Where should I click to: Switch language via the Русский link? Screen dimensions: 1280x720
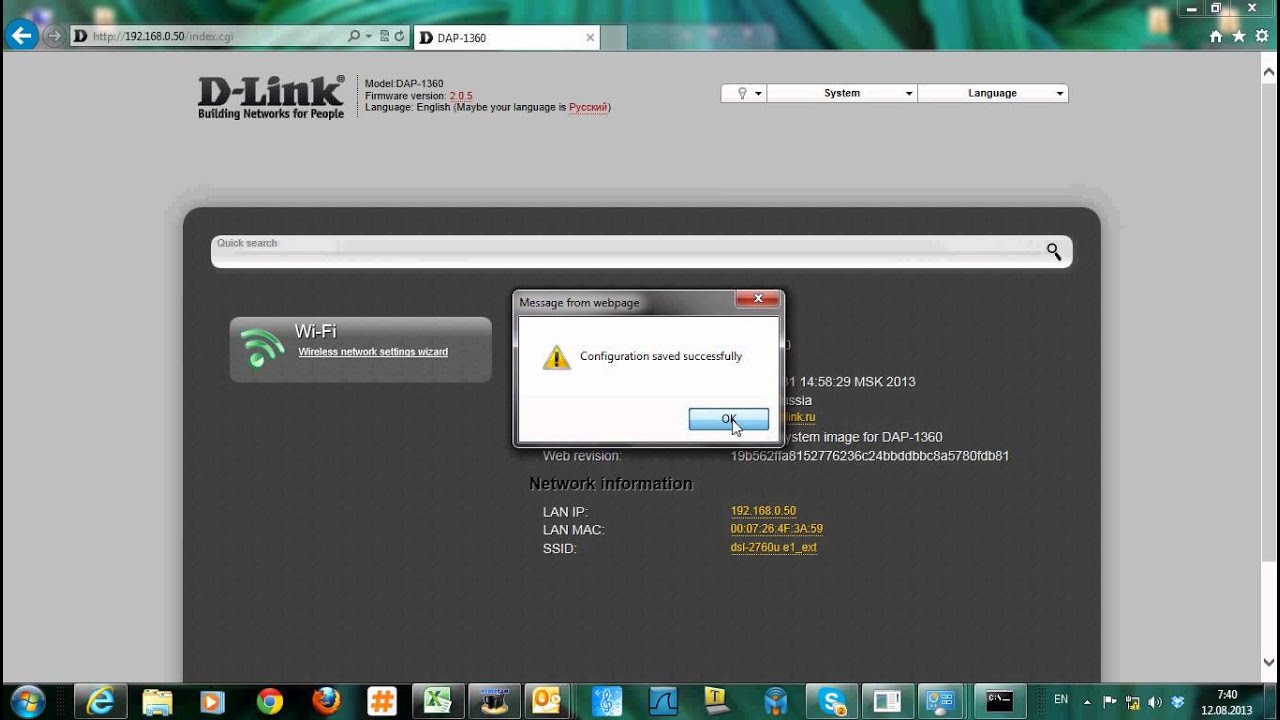[x=588, y=107]
